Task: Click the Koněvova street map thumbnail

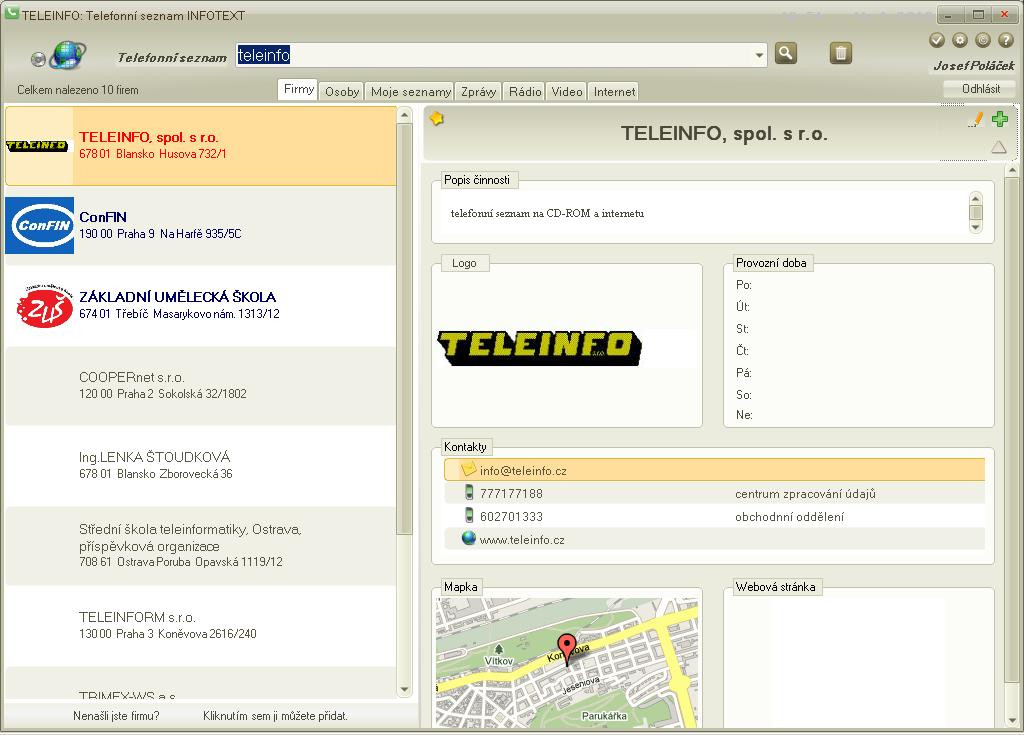Action: point(567,662)
